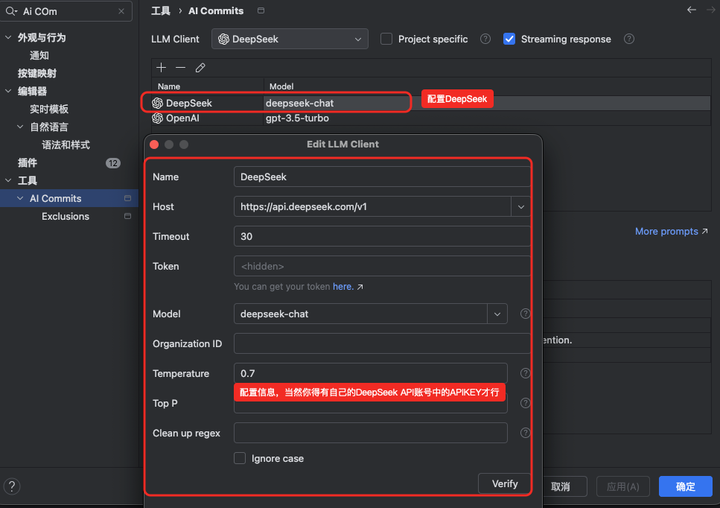
Task: Click the hidden Token input field
Action: (382, 266)
